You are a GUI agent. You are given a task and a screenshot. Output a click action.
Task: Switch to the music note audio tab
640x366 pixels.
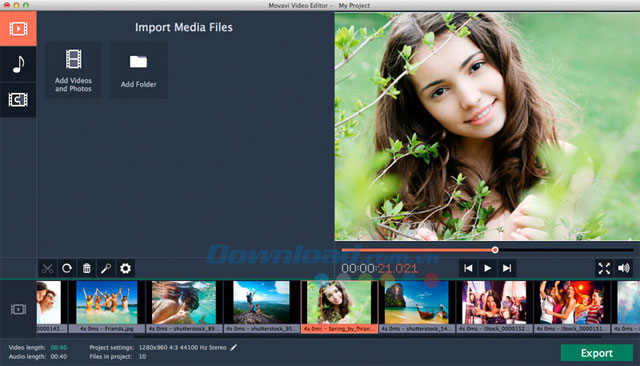[18, 64]
